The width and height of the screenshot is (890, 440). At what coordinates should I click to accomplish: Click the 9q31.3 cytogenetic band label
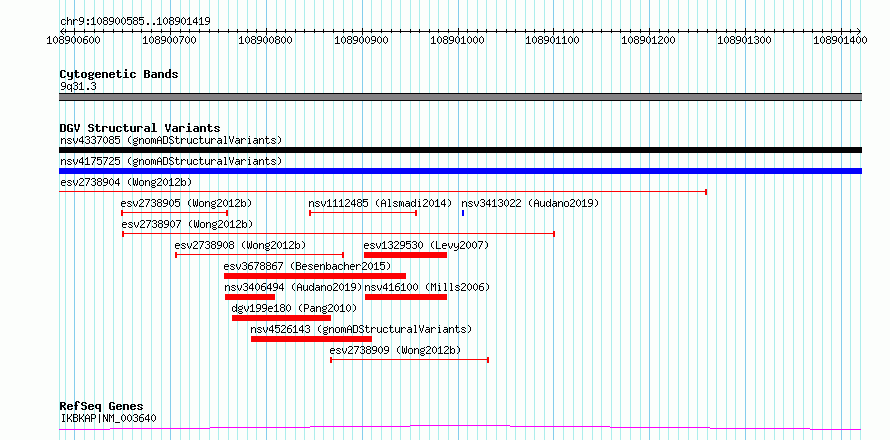(79, 86)
